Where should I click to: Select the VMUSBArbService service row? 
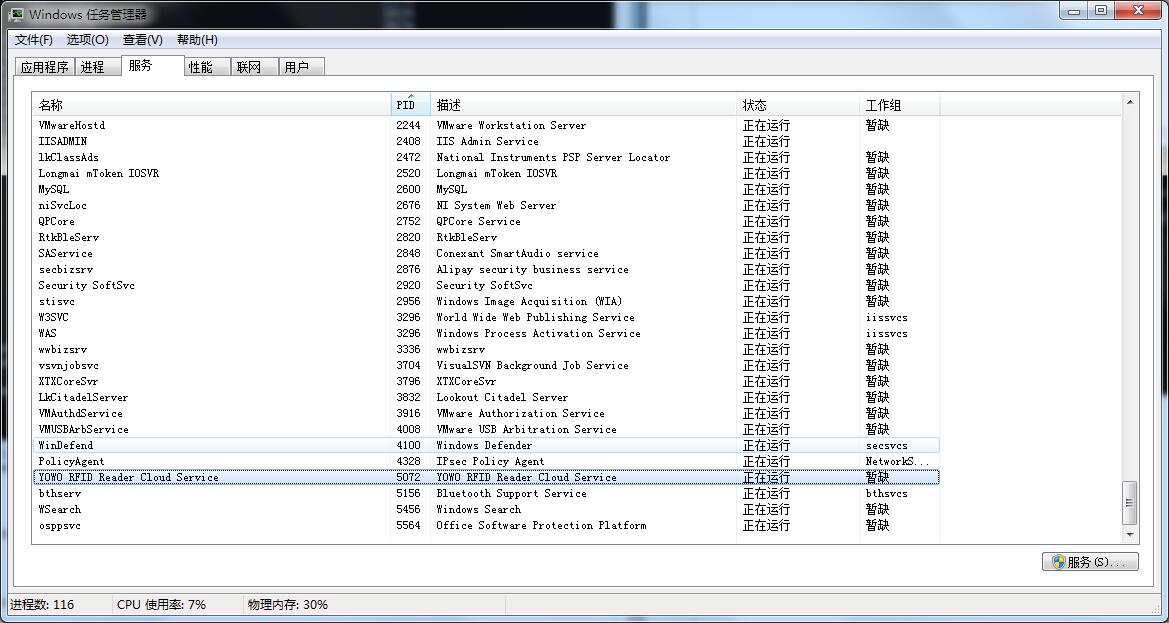[x=486, y=429]
